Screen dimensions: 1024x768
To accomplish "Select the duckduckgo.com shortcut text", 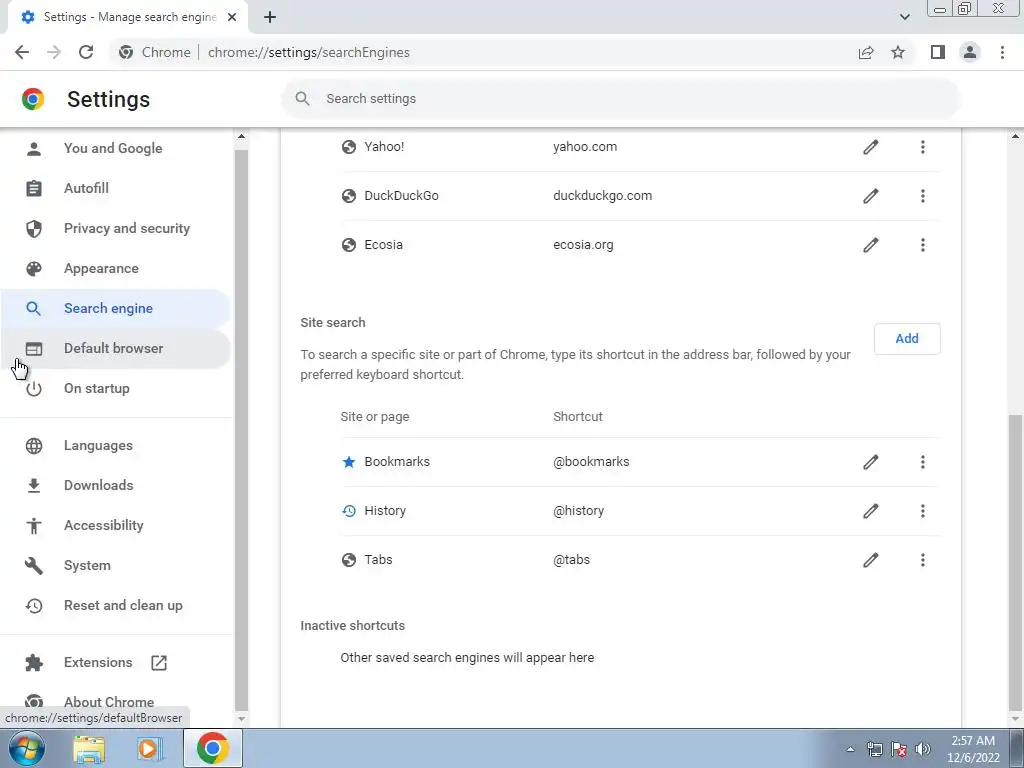I will click(602, 196).
